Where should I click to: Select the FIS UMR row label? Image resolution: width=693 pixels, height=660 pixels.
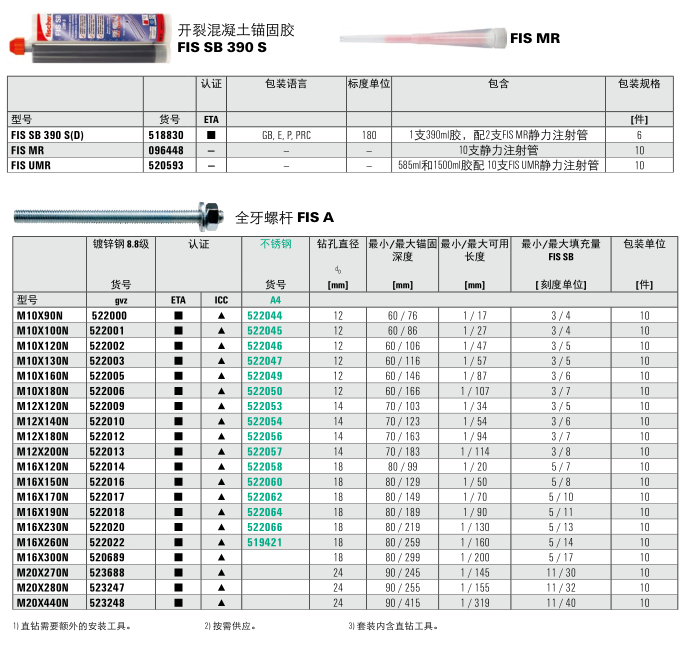pos(31,165)
